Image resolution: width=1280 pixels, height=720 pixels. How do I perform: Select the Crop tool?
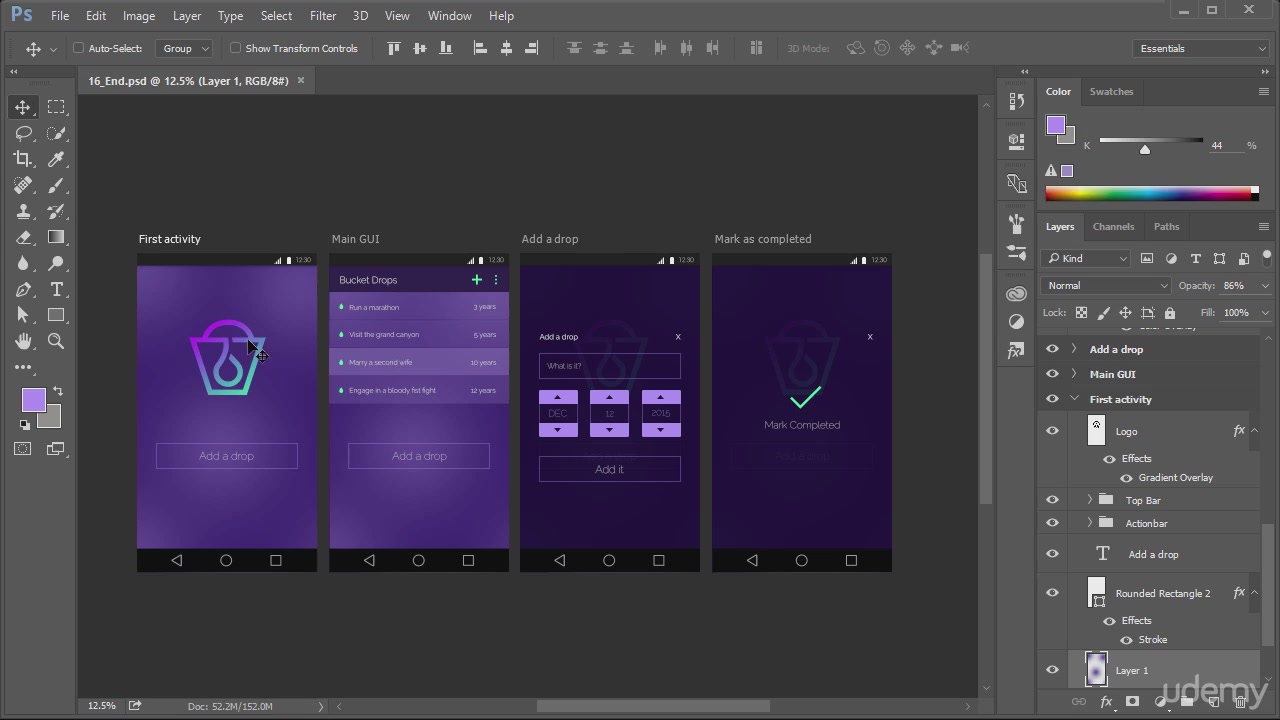[22, 159]
